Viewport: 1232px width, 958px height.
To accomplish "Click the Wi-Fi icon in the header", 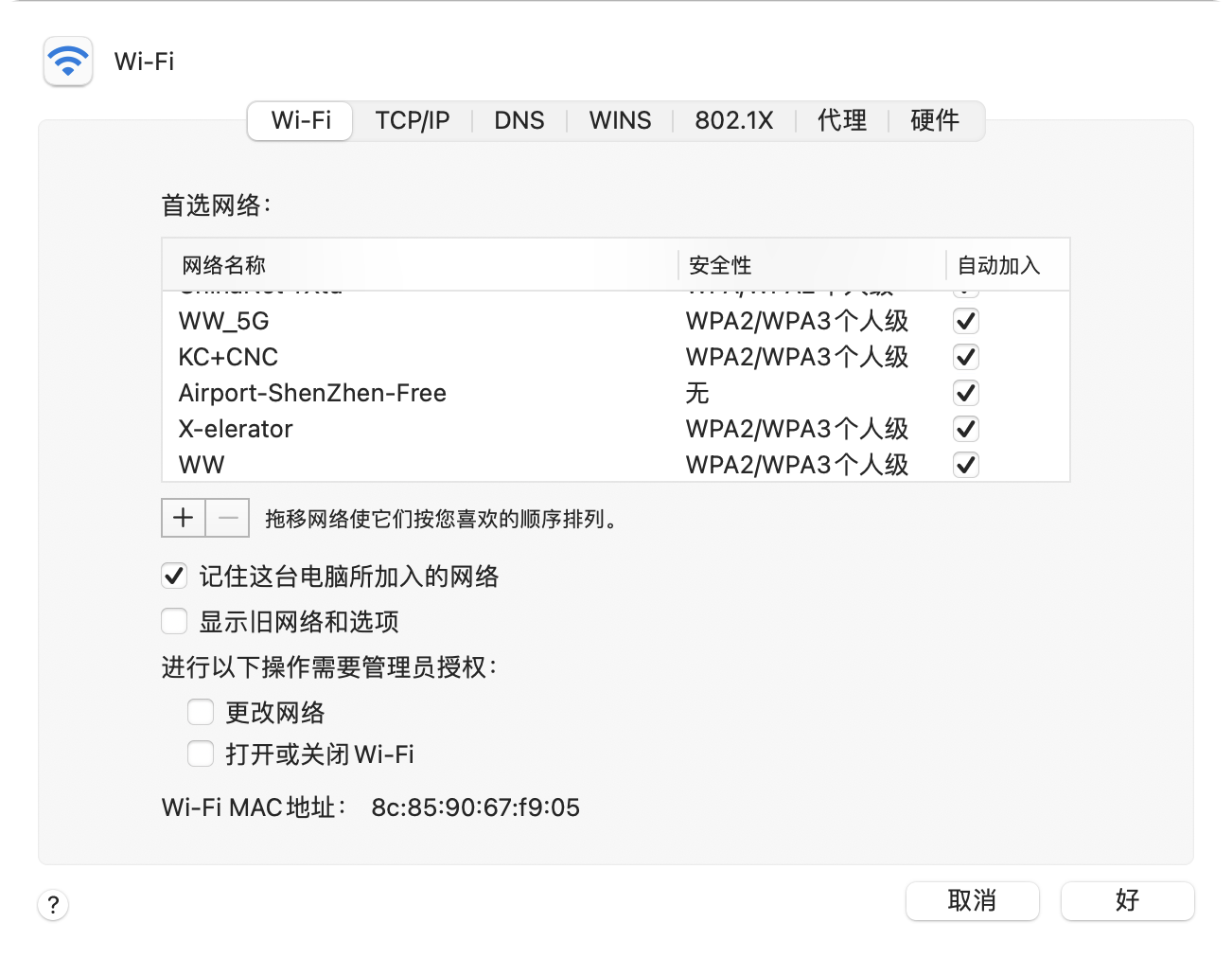I will pos(68,62).
